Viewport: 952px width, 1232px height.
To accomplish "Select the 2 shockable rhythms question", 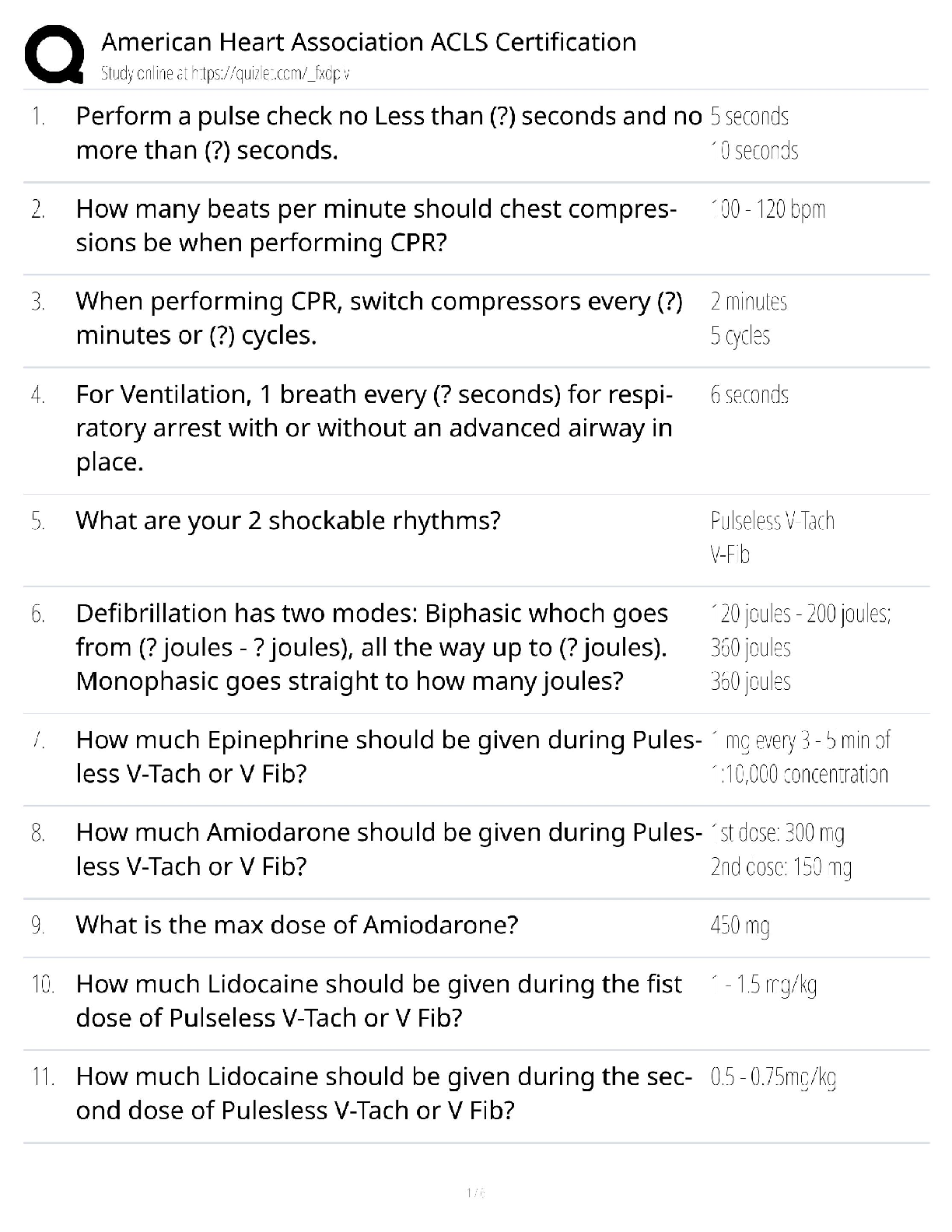I will pyautogui.click(x=288, y=520).
